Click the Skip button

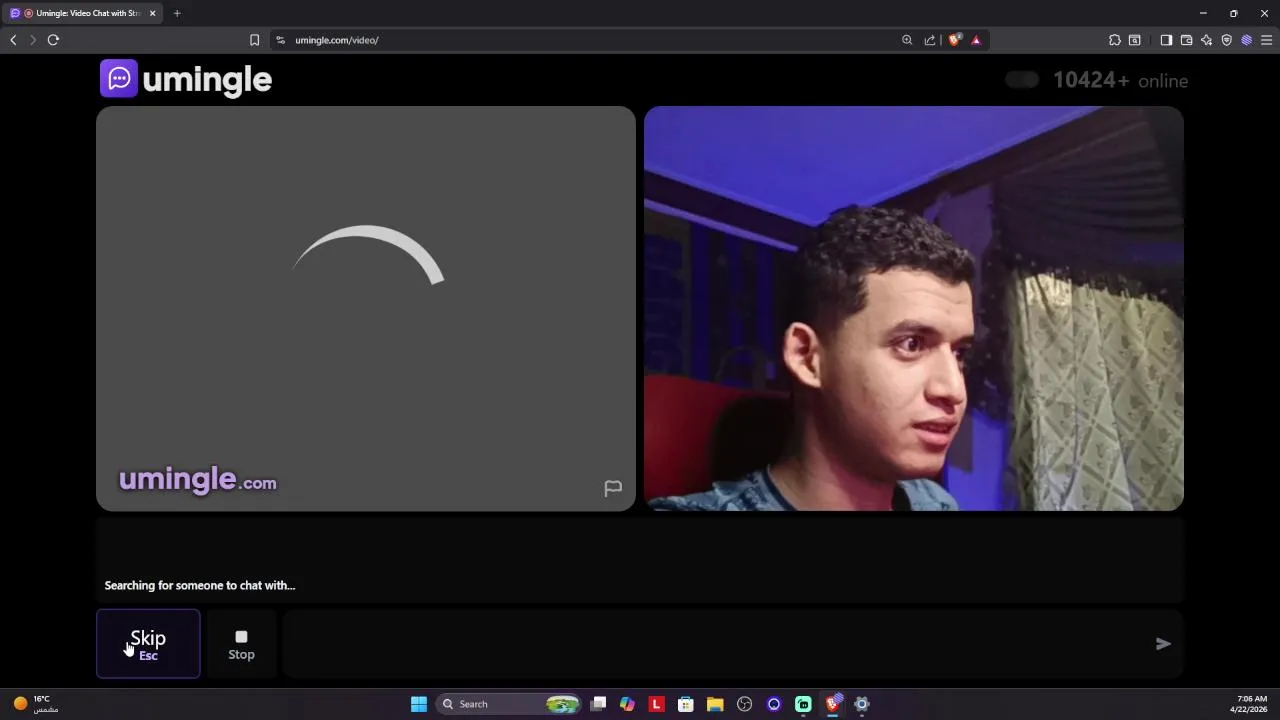148,644
